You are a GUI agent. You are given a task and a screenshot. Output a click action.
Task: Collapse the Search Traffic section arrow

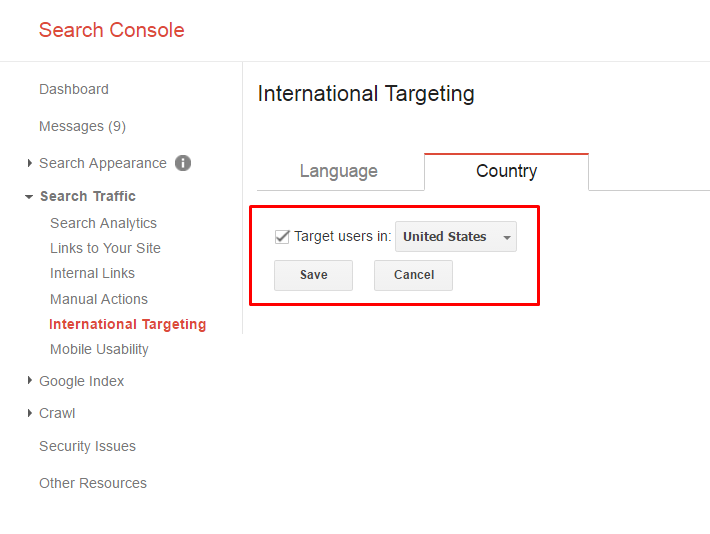pyautogui.click(x=30, y=197)
